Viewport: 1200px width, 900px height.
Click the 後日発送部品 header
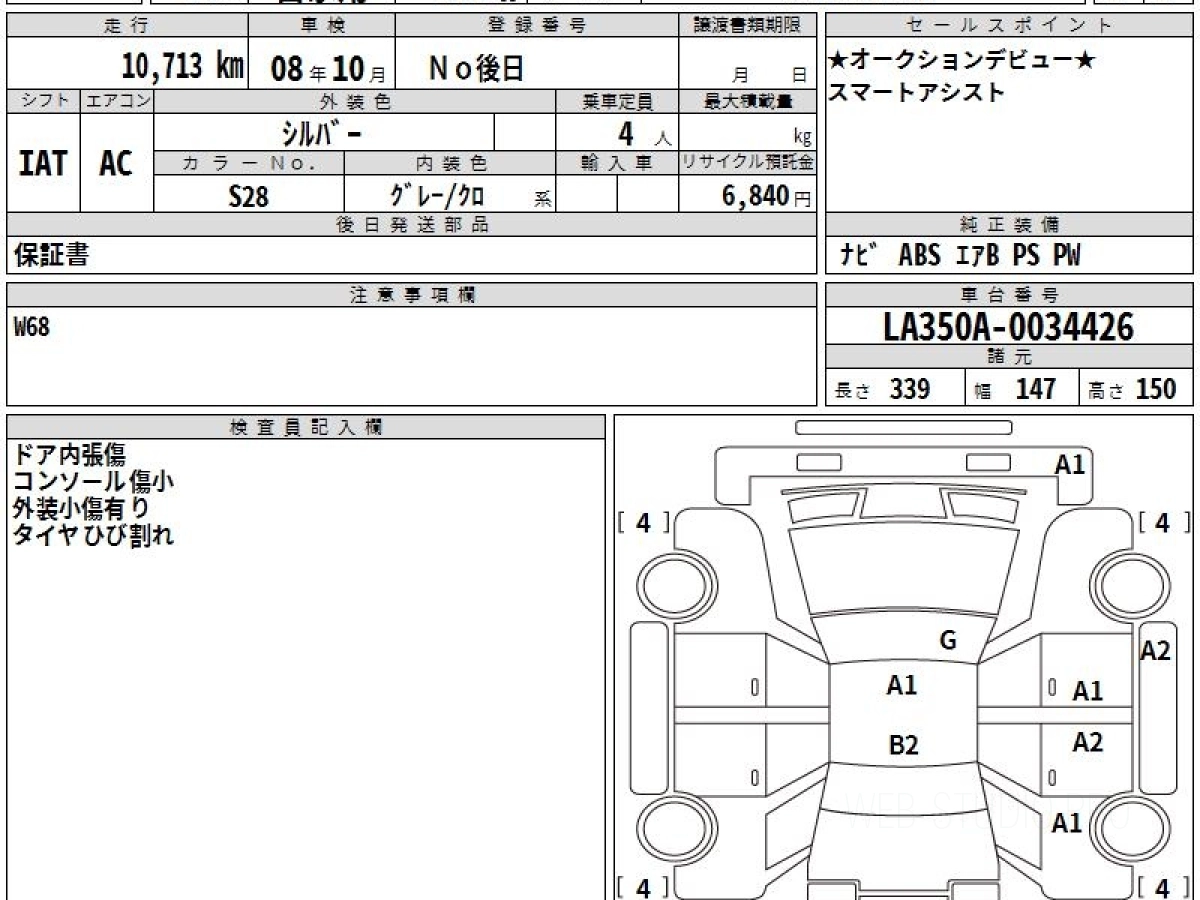pyautogui.click(x=411, y=224)
